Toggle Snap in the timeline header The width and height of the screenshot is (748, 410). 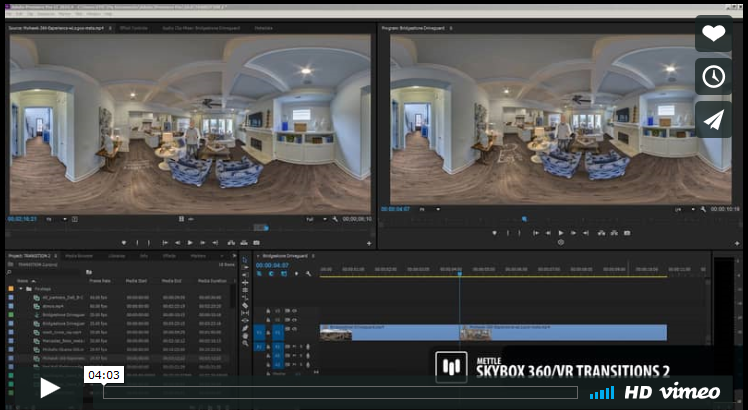coord(271,273)
